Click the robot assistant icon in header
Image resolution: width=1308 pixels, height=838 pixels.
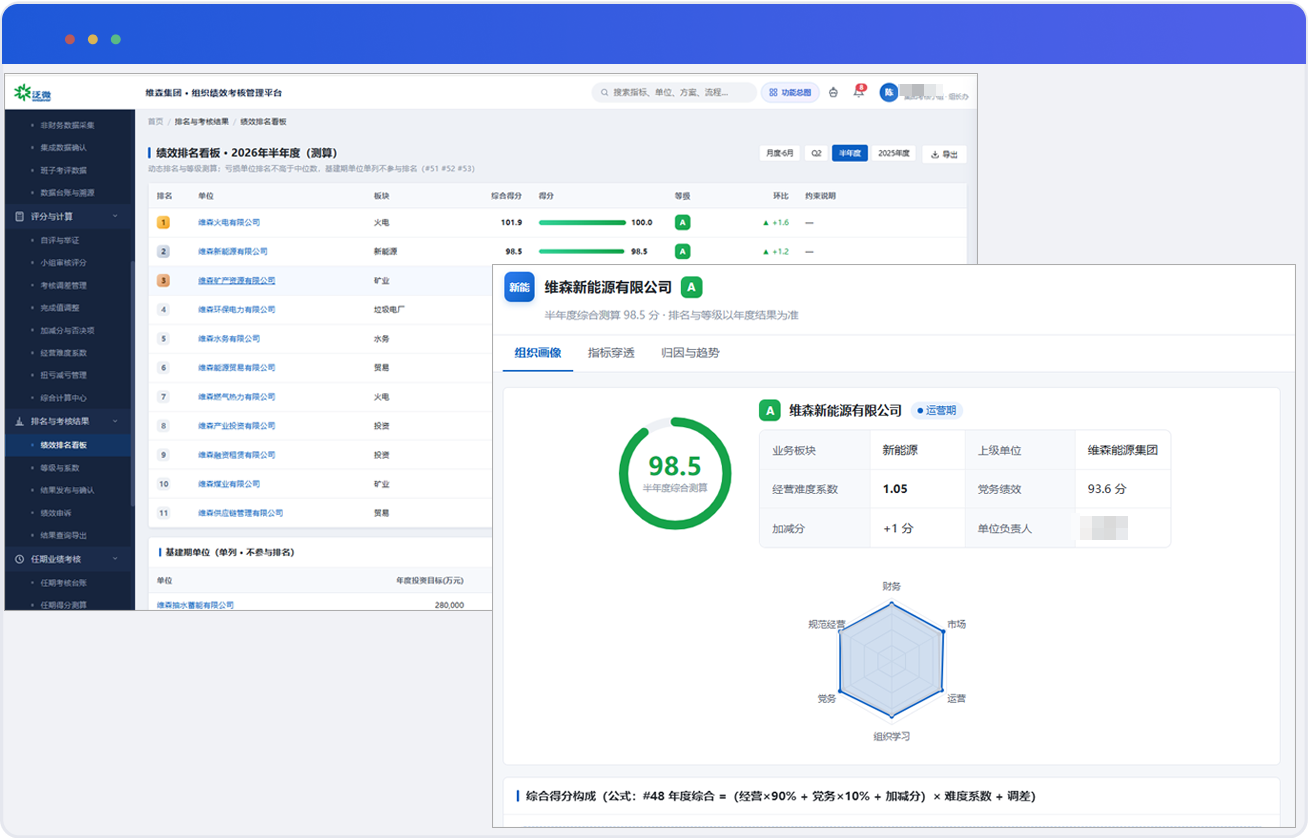click(x=834, y=93)
